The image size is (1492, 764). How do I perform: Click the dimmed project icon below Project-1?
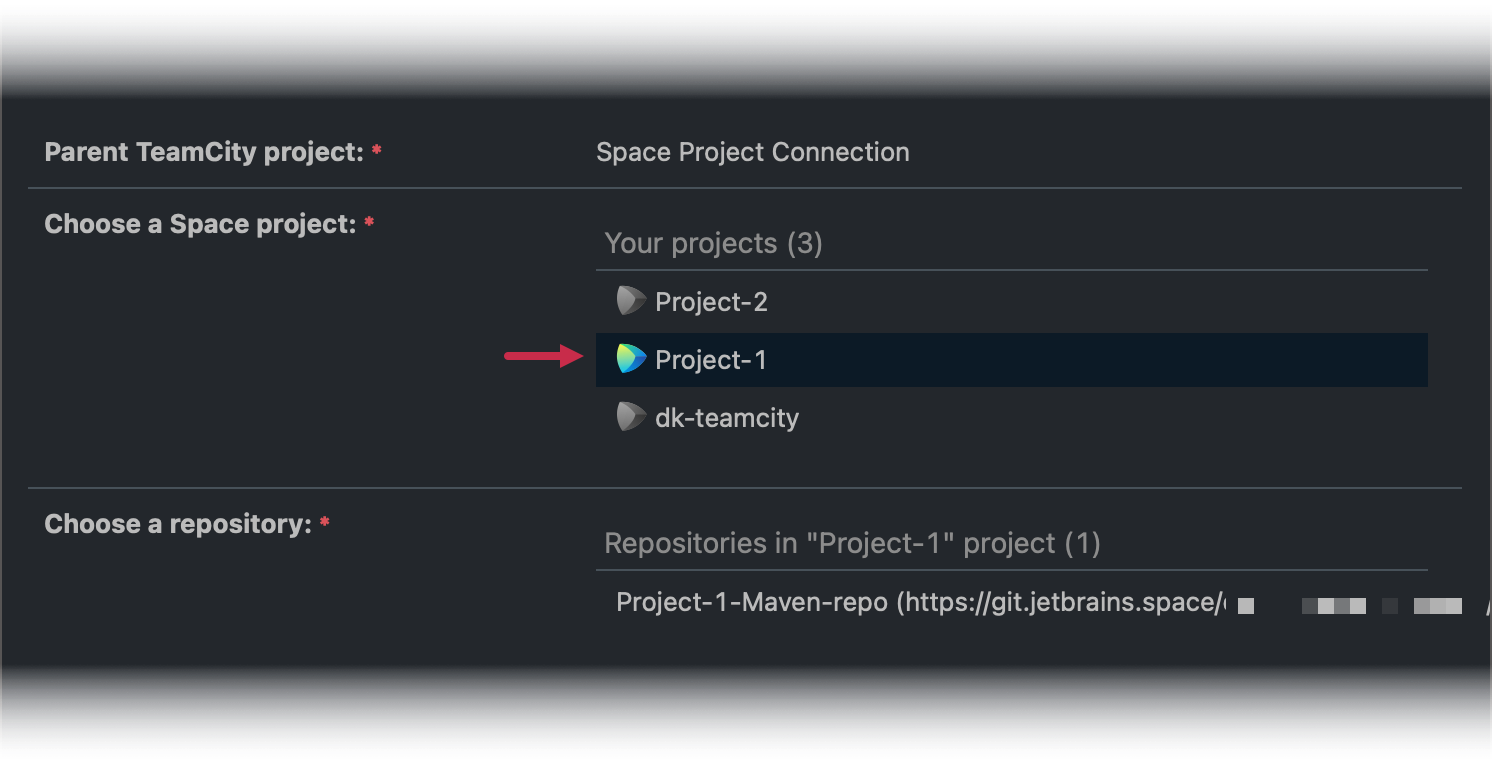[x=630, y=417]
